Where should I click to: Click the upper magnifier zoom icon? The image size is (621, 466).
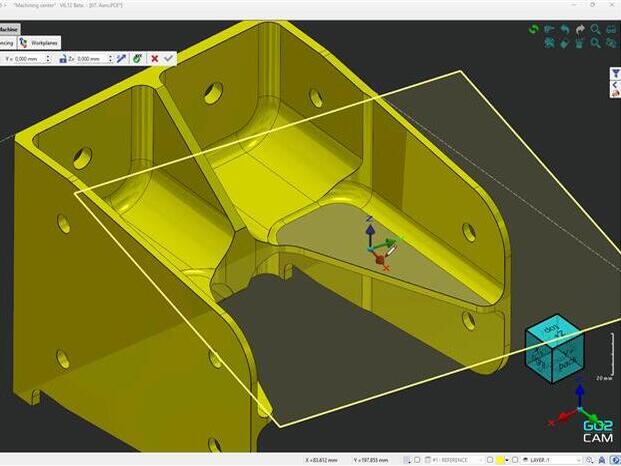pyautogui.click(x=596, y=30)
